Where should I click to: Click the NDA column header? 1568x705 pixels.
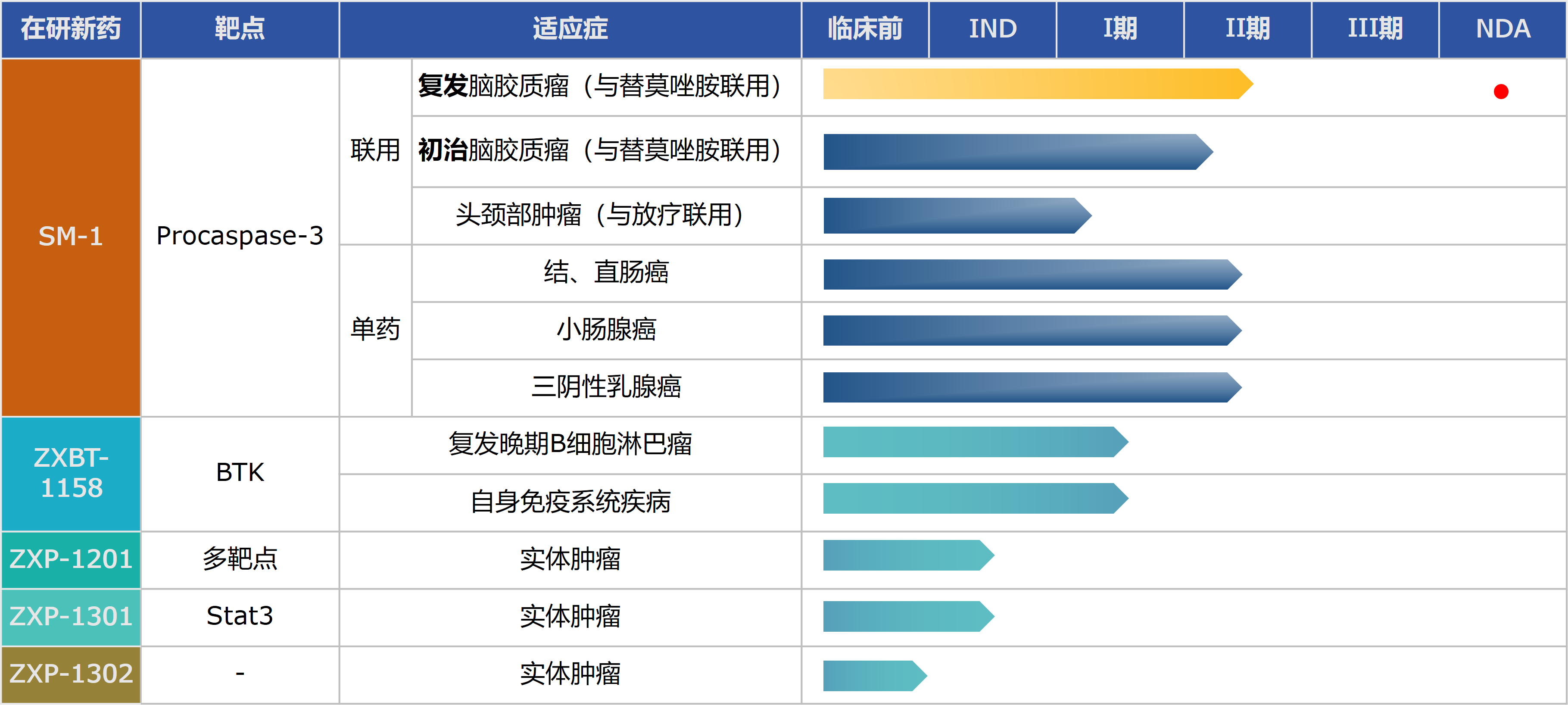[1502, 28]
